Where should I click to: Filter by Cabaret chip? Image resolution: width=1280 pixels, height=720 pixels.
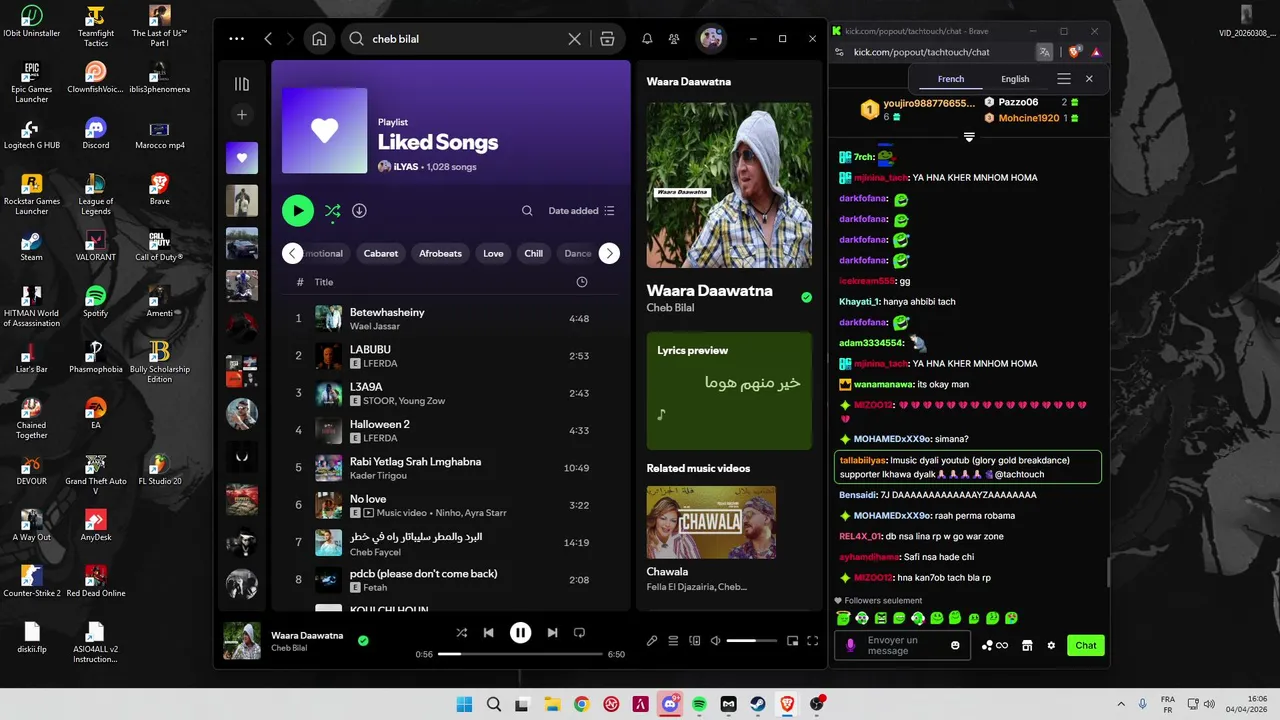[x=381, y=253]
